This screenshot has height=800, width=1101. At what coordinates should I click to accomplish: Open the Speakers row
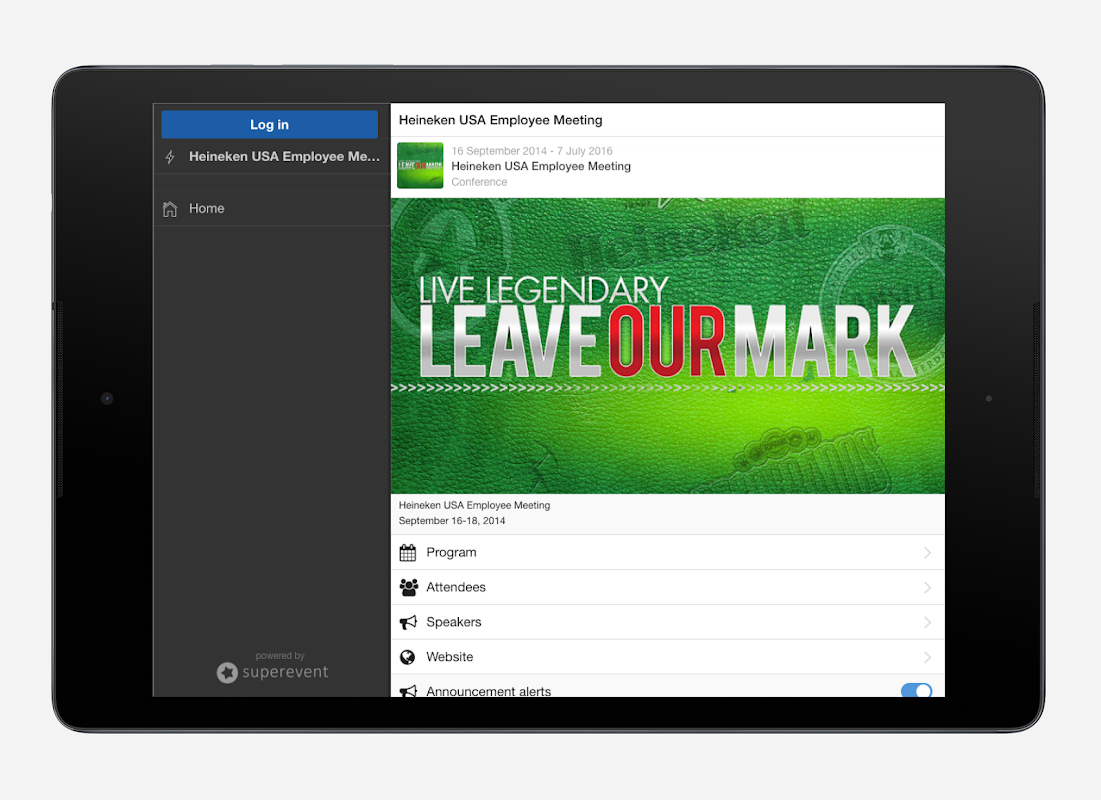click(x=667, y=622)
